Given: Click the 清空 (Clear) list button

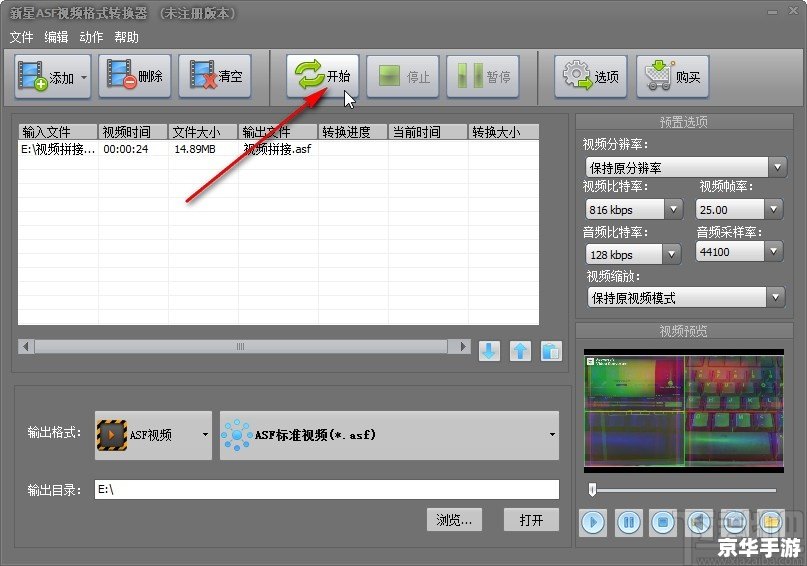Looking at the screenshot, I should click(215, 76).
